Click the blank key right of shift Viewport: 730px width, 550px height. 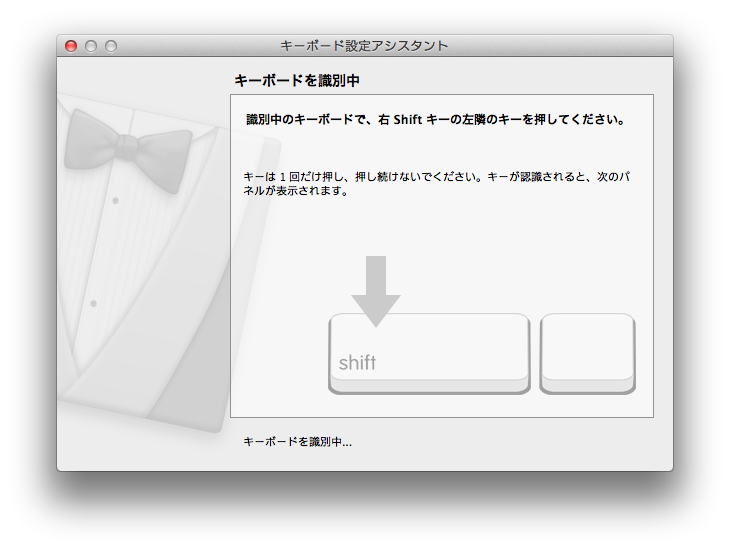[x=588, y=353]
